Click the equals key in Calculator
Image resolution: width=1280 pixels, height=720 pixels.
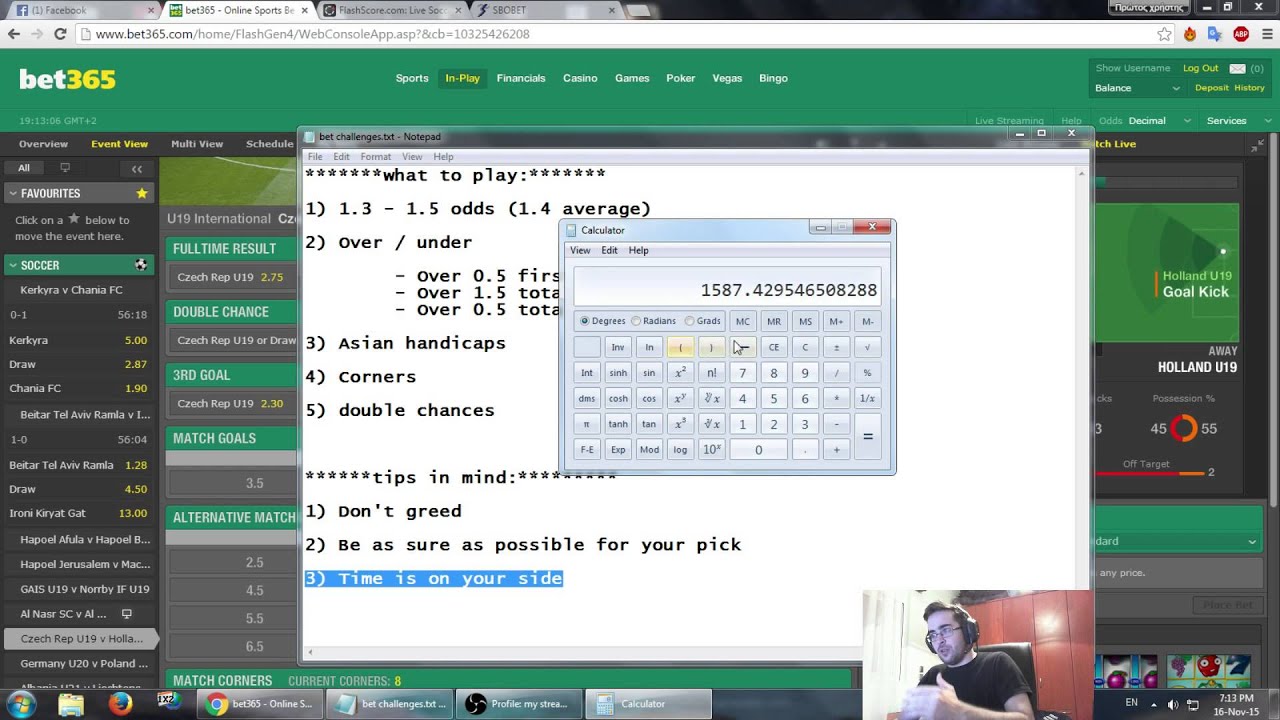pos(867,437)
